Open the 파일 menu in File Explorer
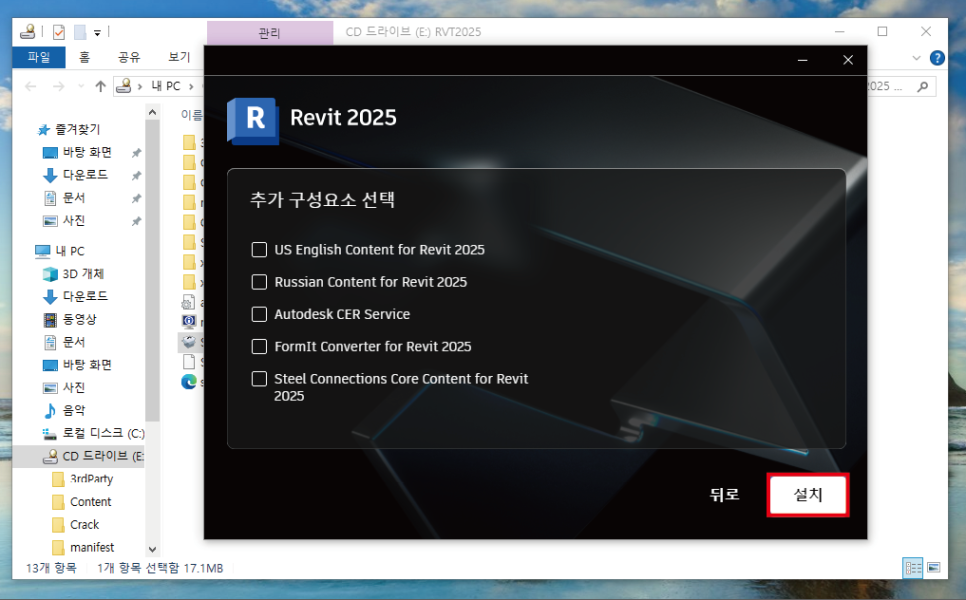This screenshot has height=600, width=966. coord(39,57)
